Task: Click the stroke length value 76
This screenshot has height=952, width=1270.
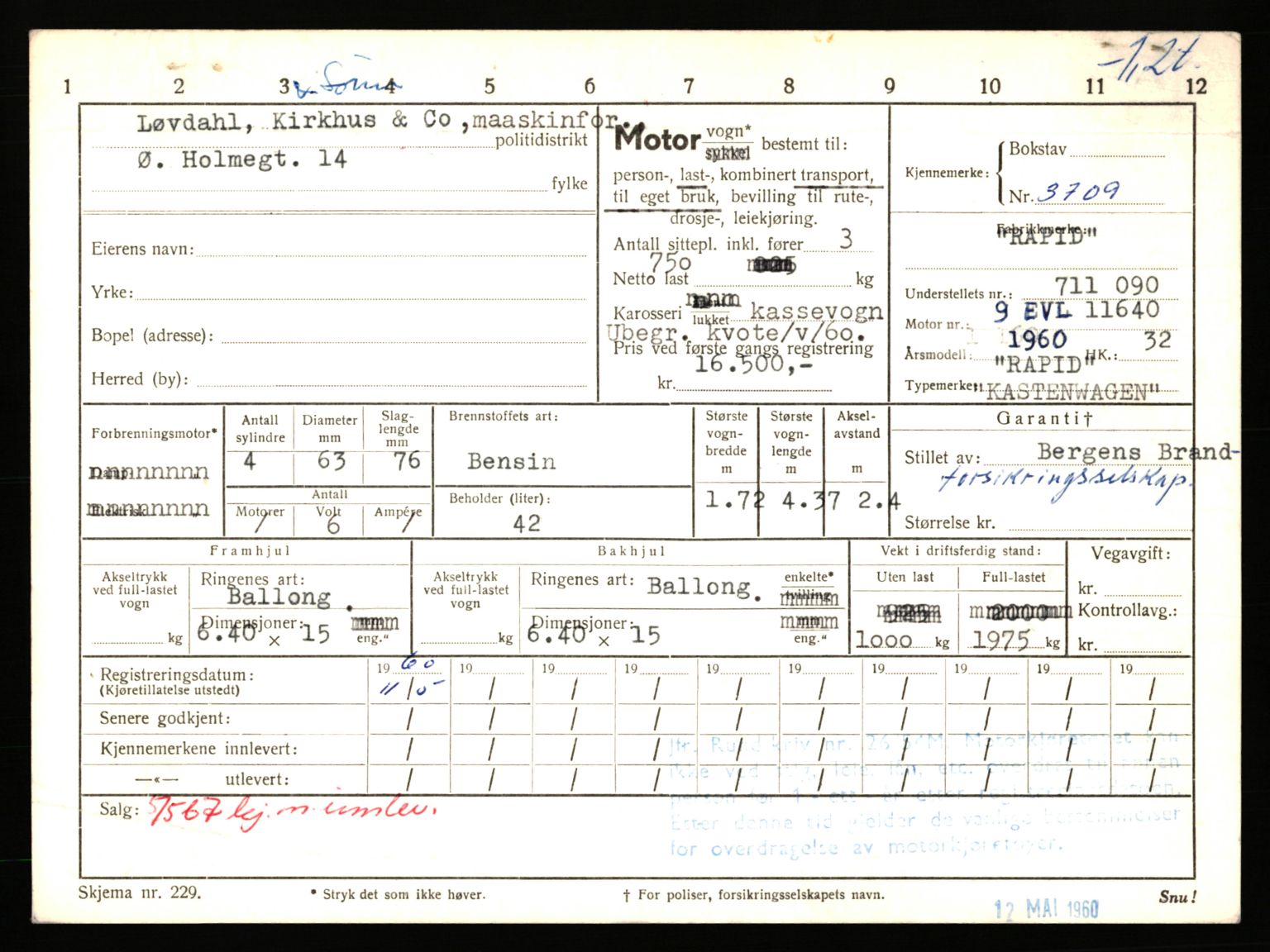Action: 406,460
